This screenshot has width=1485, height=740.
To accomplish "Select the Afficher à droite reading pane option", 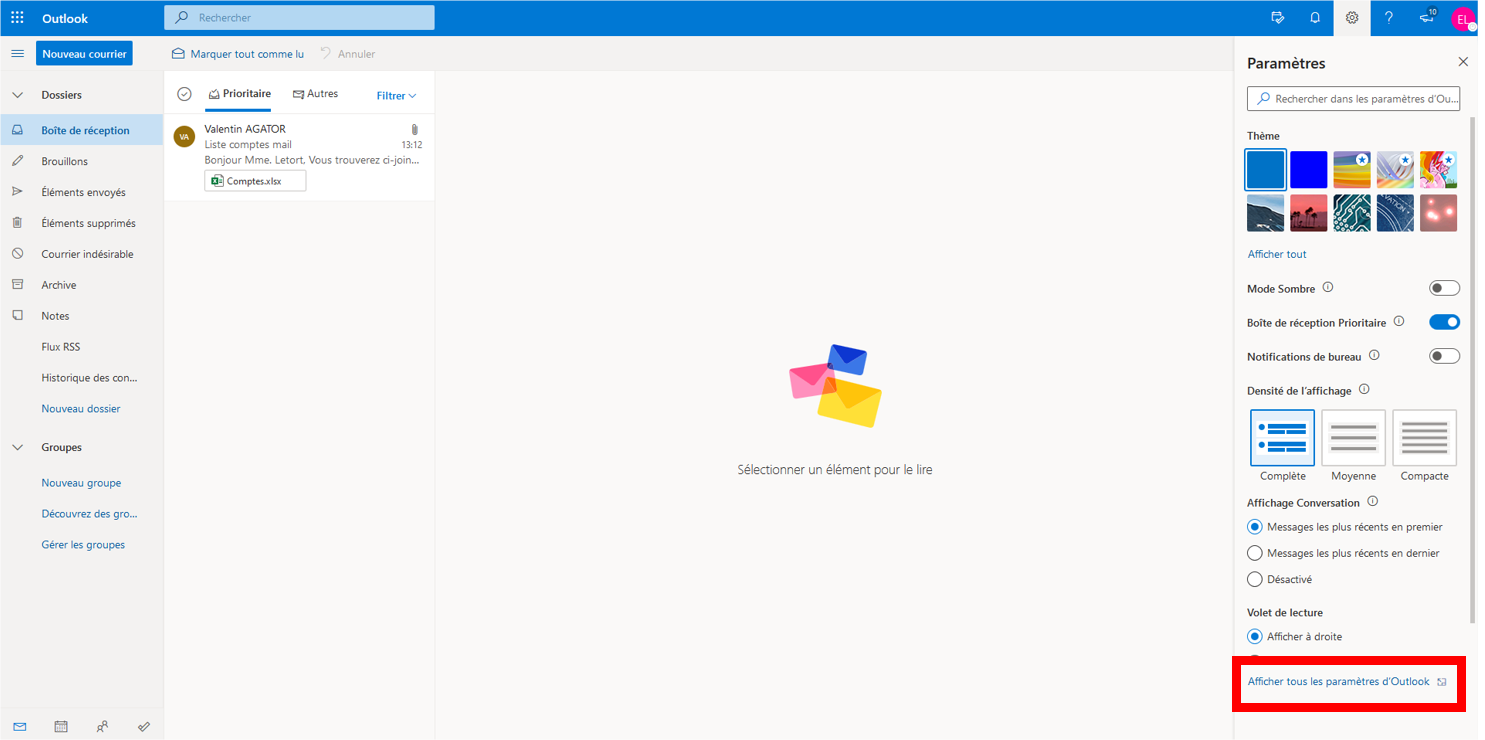I will 1255,636.
